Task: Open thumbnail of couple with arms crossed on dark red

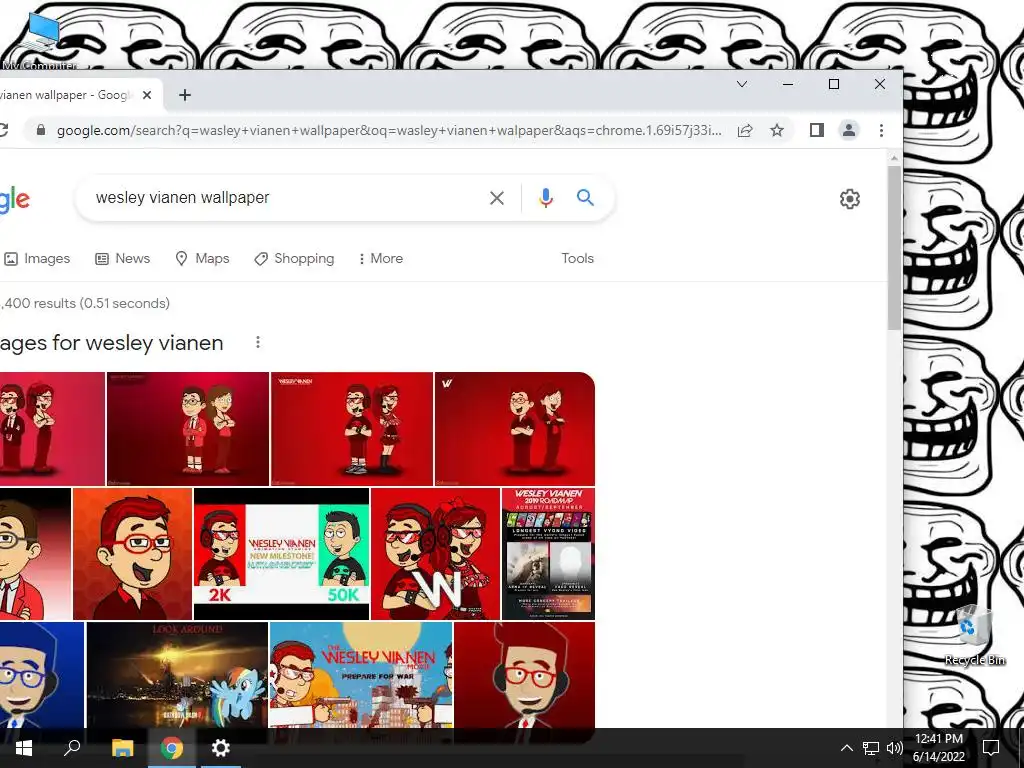Action: 188,429
